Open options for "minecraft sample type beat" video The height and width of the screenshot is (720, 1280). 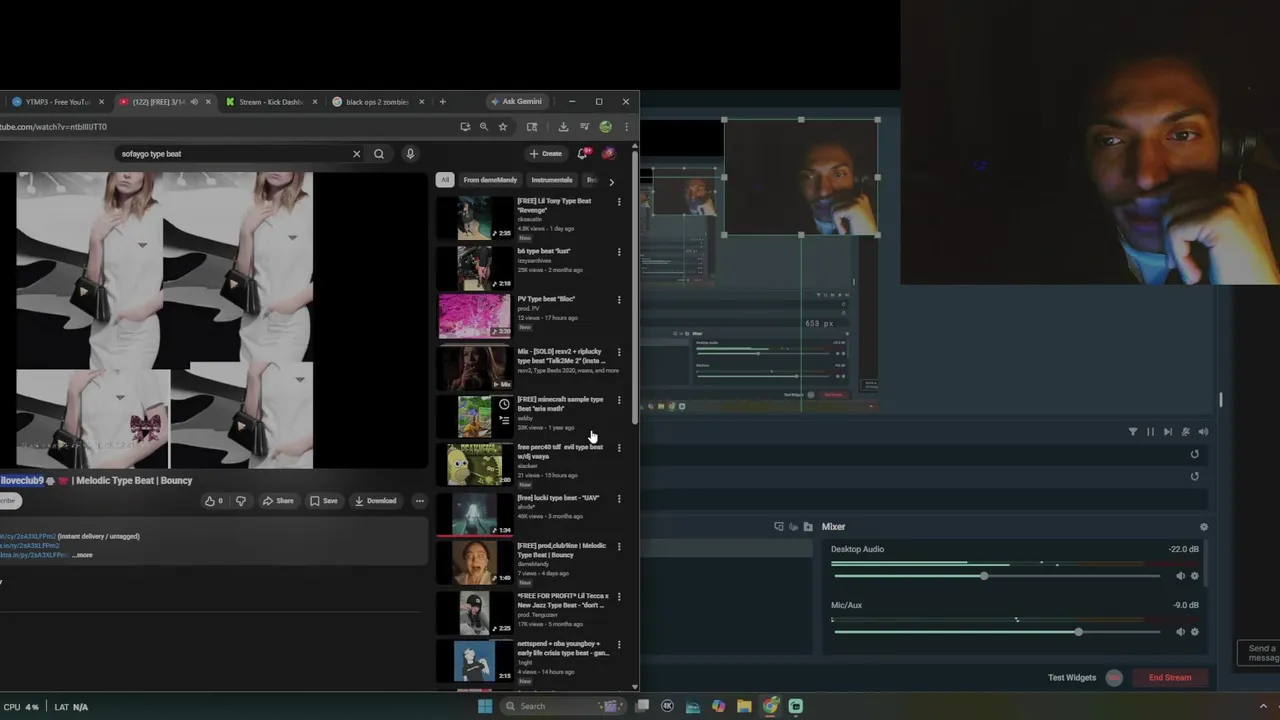(x=619, y=400)
